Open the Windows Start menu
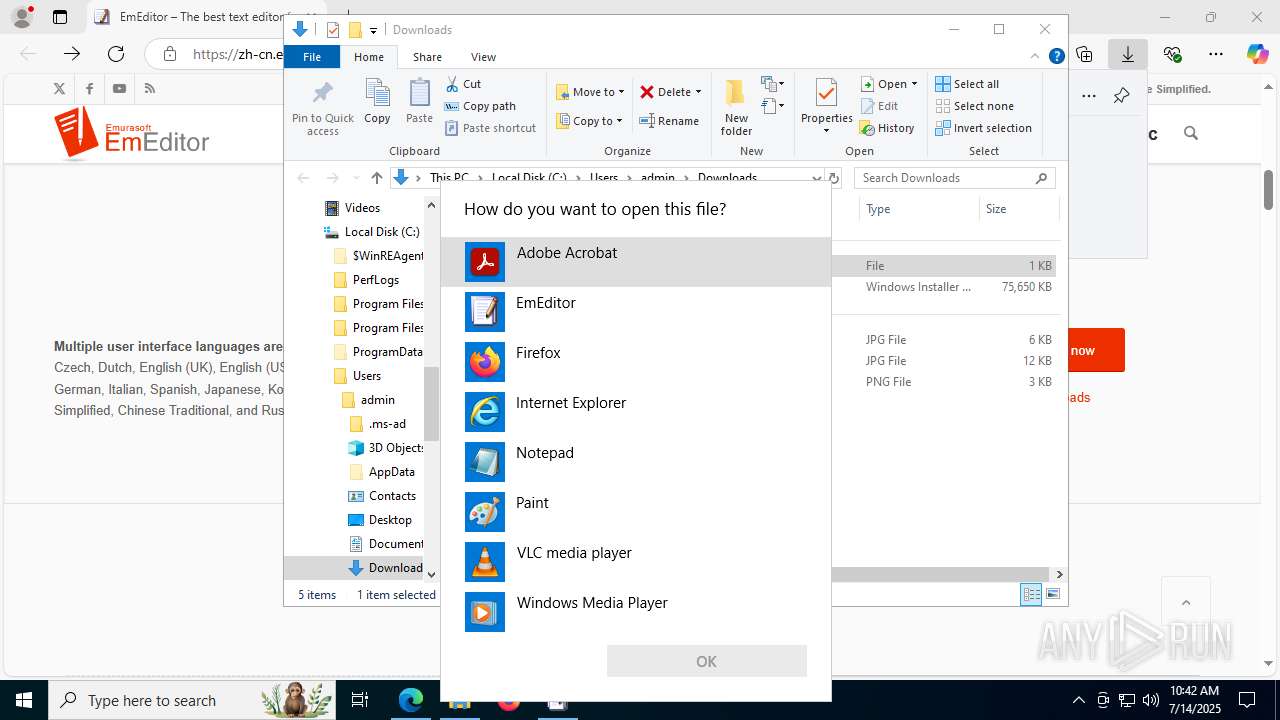Image resolution: width=1280 pixels, height=720 pixels. click(23, 700)
